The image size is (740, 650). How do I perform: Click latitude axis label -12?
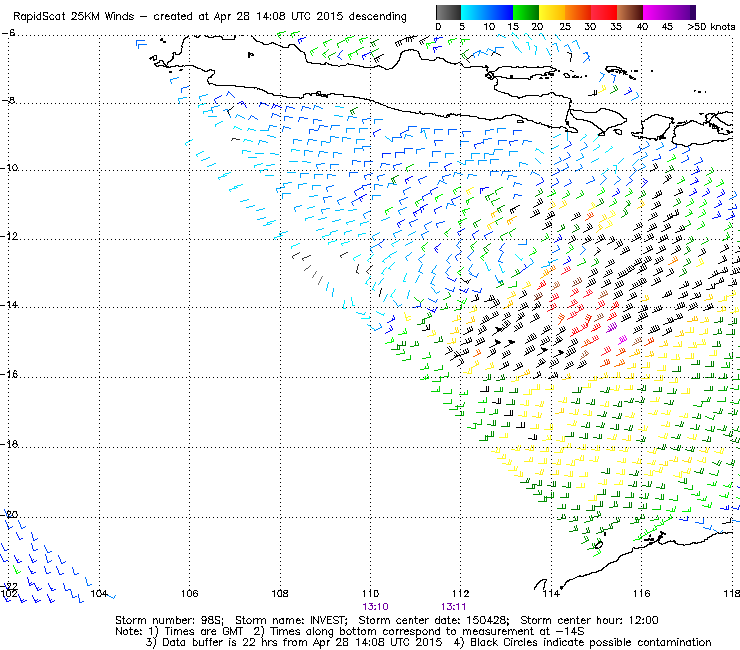click(9, 236)
